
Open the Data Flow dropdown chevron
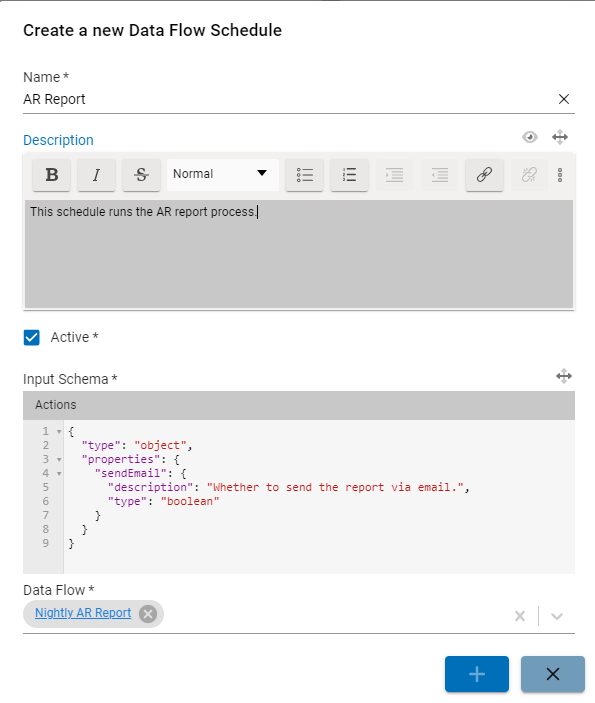click(557, 616)
